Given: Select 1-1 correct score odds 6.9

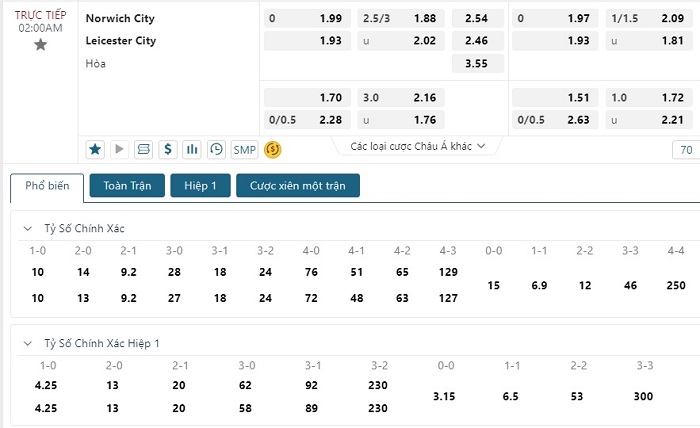Looking at the screenshot, I should [539, 285].
